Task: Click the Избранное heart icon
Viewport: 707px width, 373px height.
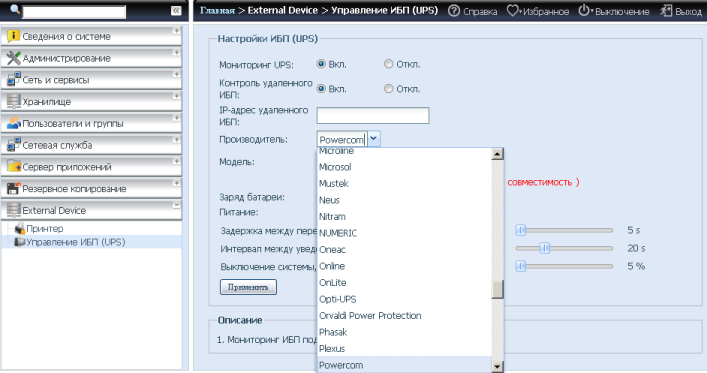Action: click(x=513, y=11)
